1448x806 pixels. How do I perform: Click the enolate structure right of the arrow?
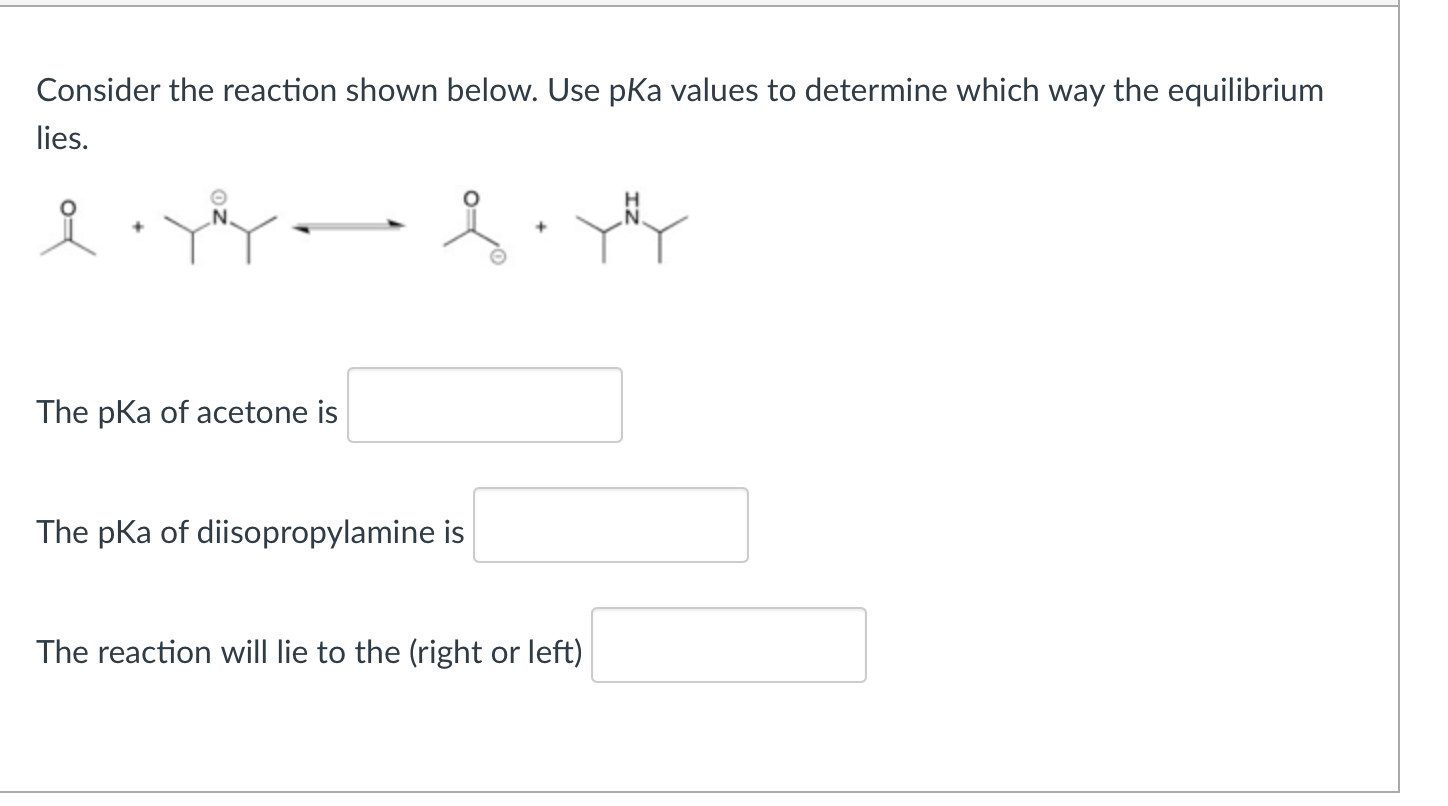coord(473,228)
